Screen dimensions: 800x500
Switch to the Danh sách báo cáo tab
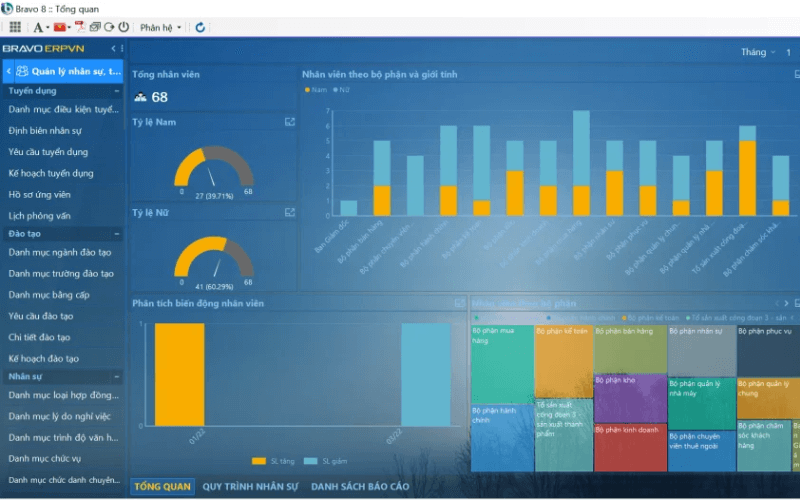pyautogui.click(x=360, y=487)
